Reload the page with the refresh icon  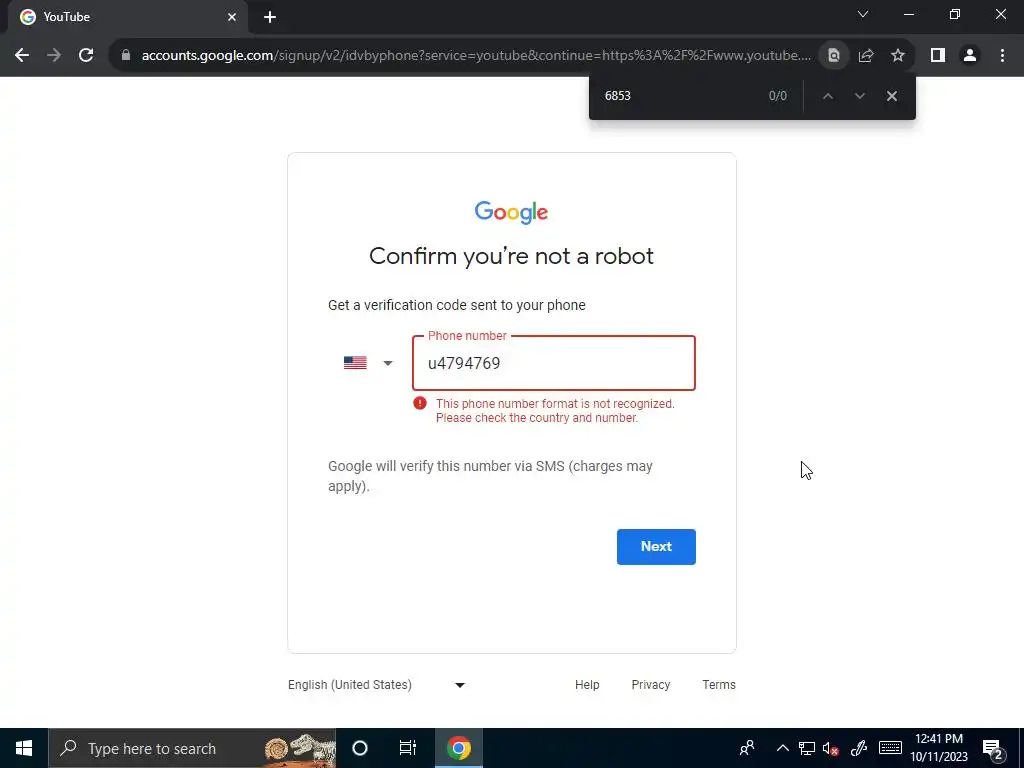[86, 56]
